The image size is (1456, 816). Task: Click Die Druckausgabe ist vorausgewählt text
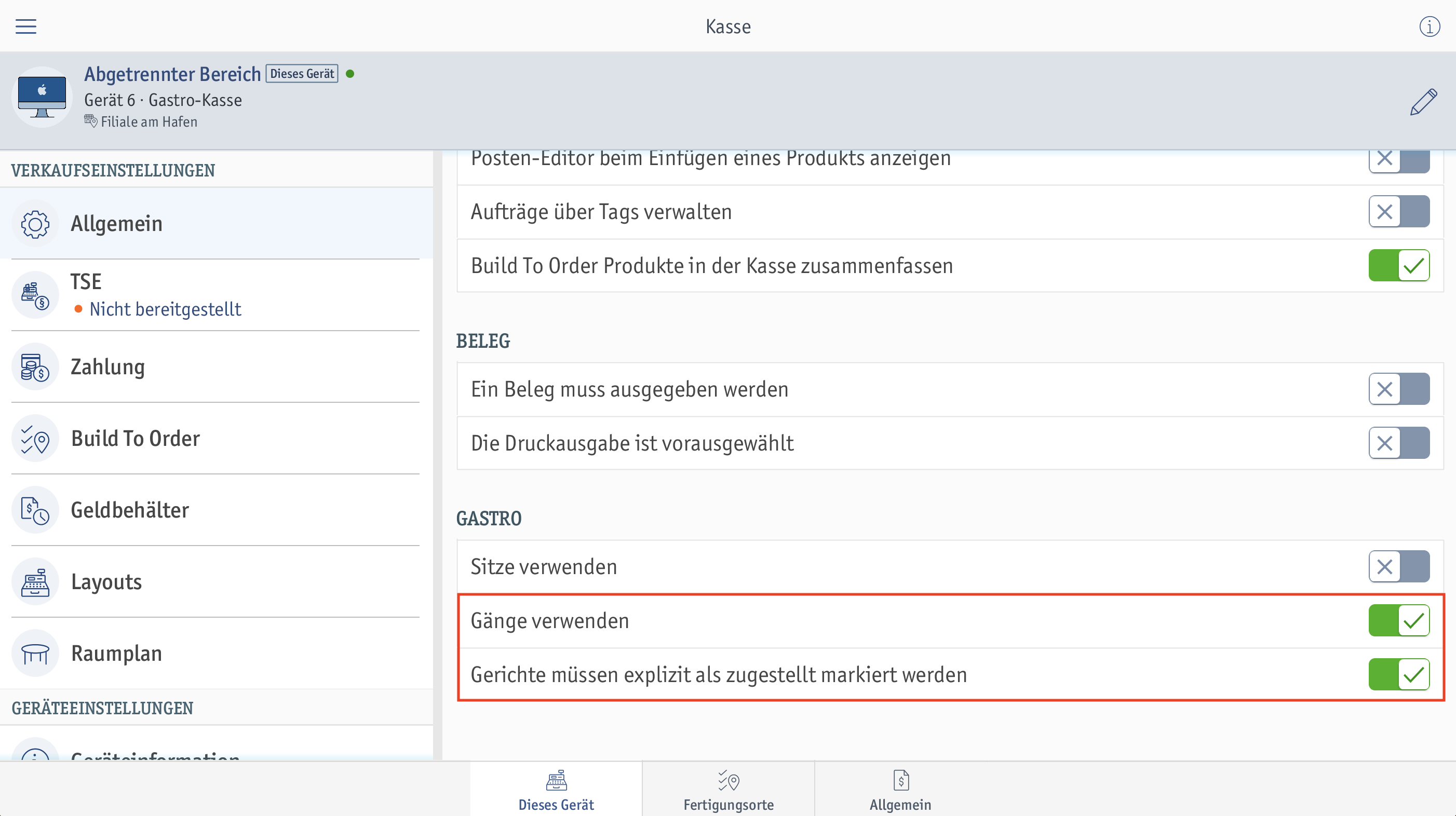pos(632,443)
